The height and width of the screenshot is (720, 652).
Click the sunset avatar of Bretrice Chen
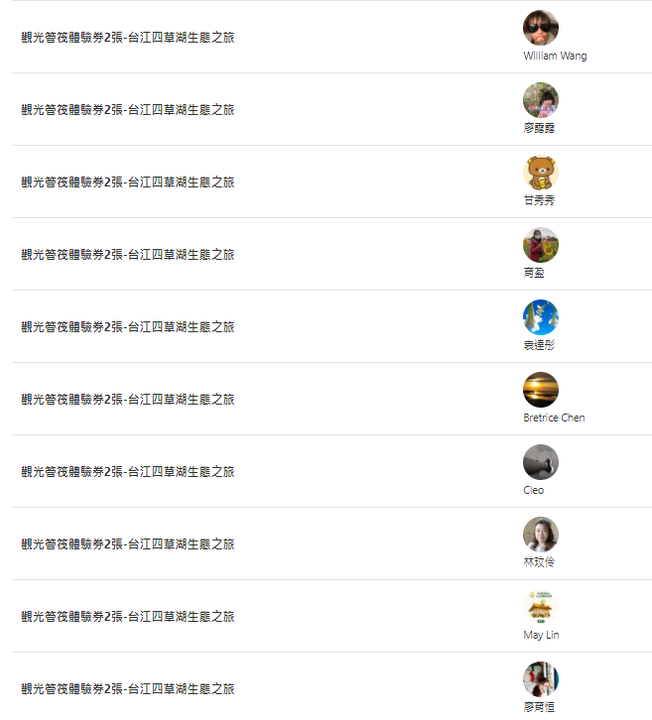pos(540,390)
